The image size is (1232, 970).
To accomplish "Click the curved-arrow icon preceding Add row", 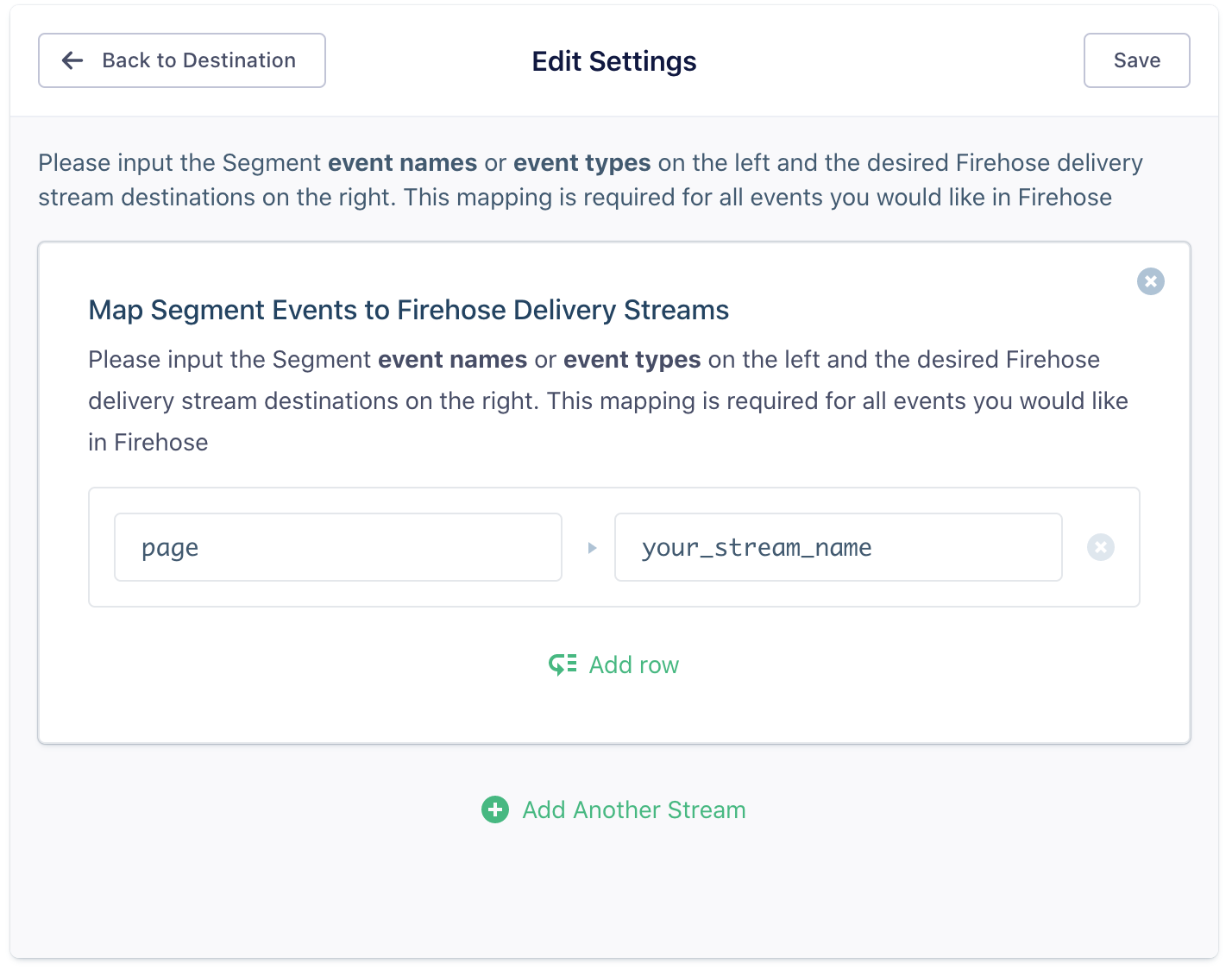I will pos(561,665).
